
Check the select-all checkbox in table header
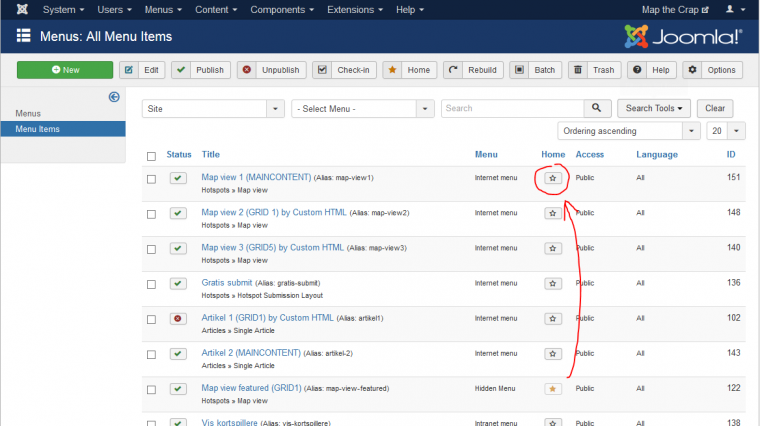[x=151, y=155]
